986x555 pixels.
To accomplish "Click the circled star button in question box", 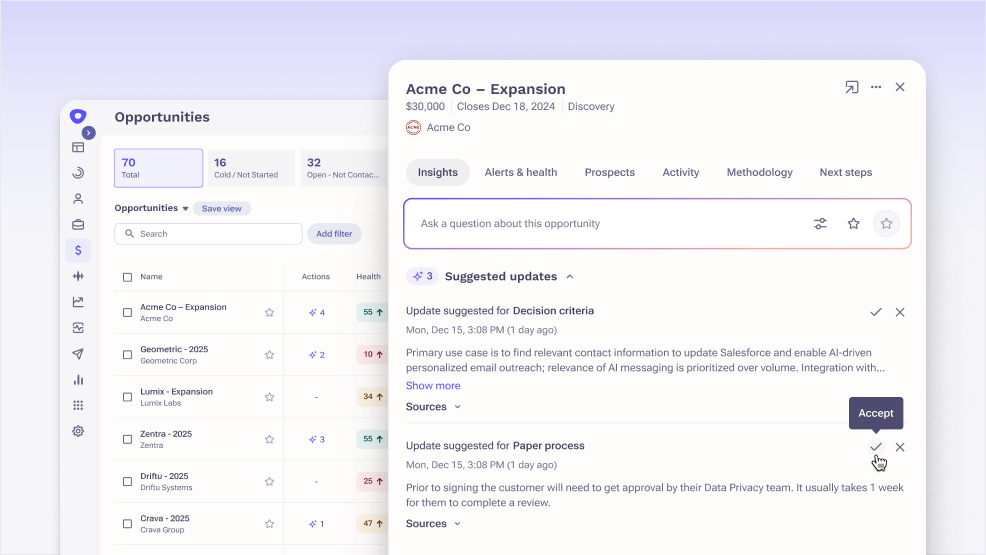I will click(x=886, y=224).
